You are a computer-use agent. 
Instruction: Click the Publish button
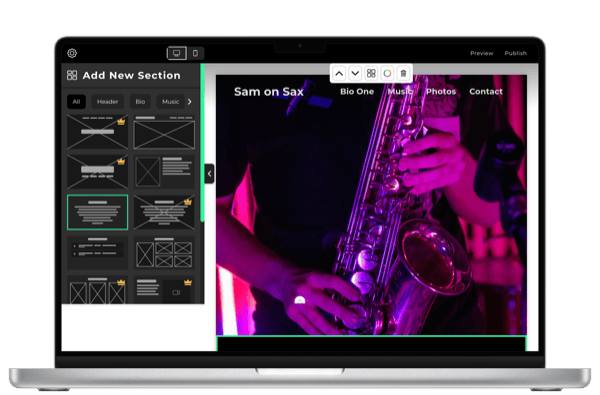click(x=515, y=53)
